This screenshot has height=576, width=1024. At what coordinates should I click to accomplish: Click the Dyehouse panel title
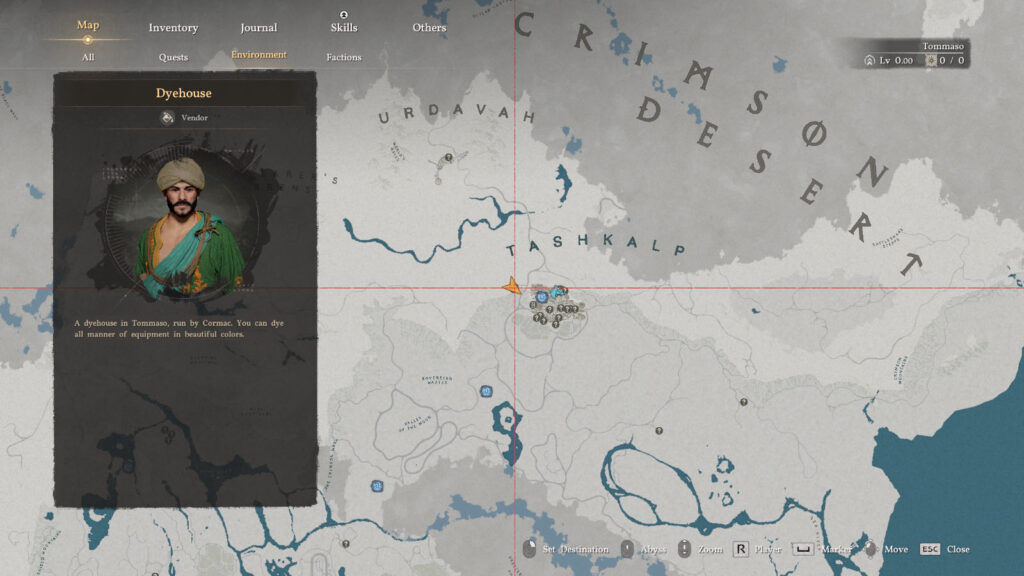pyautogui.click(x=184, y=93)
